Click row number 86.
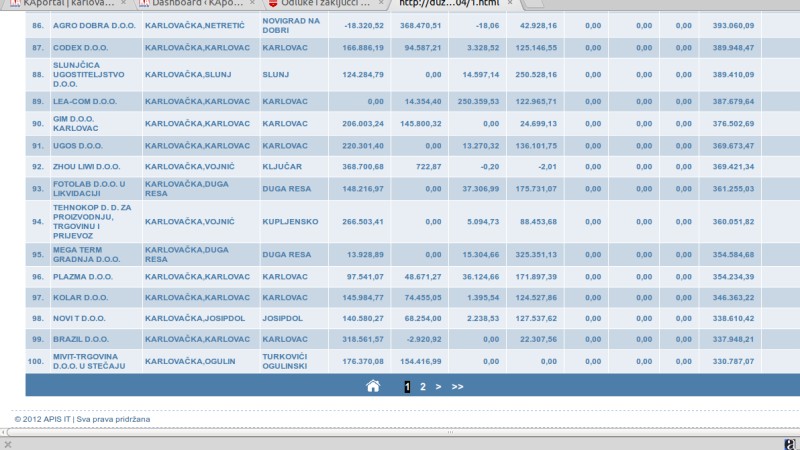This screenshot has width=800, height=450. (x=38, y=26)
